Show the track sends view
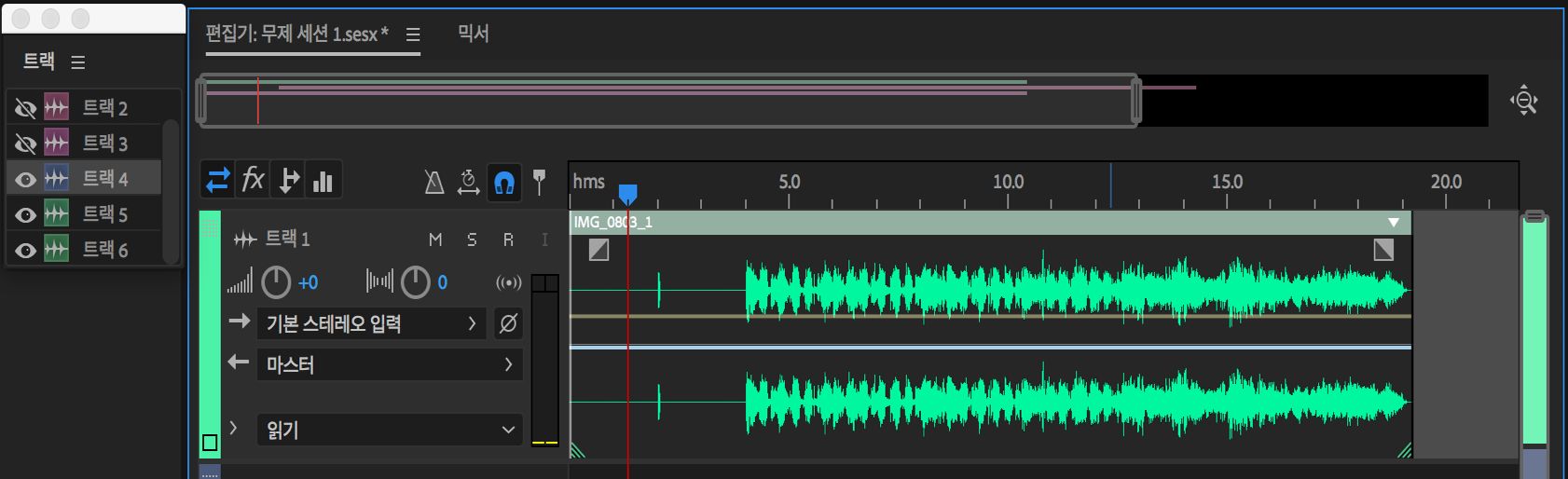Image resolution: width=1568 pixels, height=479 pixels. [x=289, y=180]
